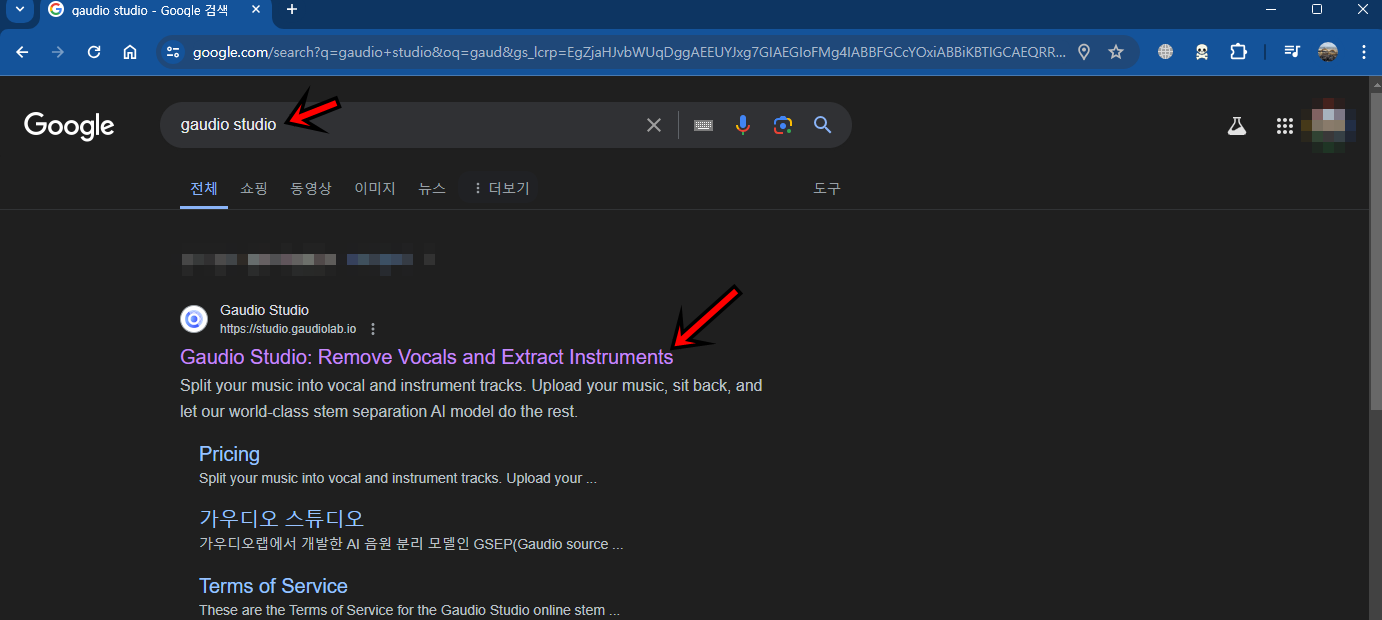Viewport: 1382px width, 620px height.
Task: Open the Google apps grid
Action: [x=1285, y=125]
